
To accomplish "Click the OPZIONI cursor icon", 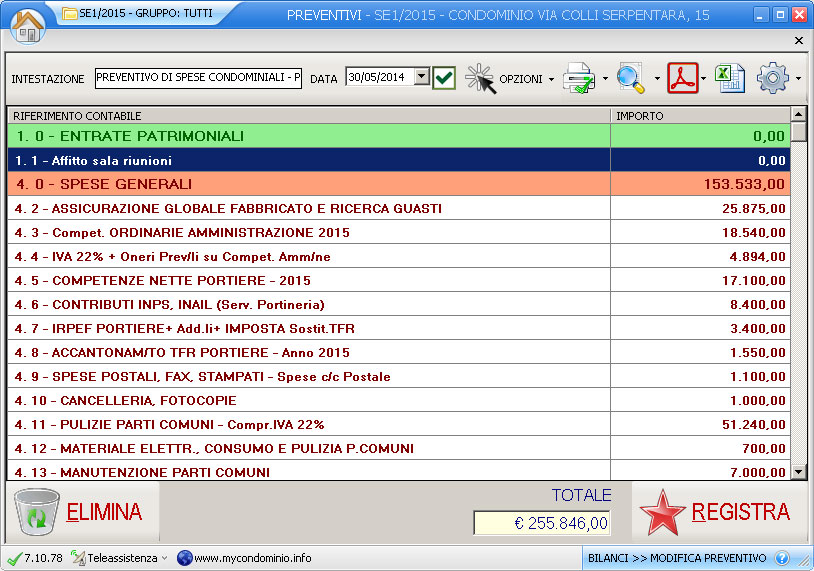I will pyautogui.click(x=480, y=78).
